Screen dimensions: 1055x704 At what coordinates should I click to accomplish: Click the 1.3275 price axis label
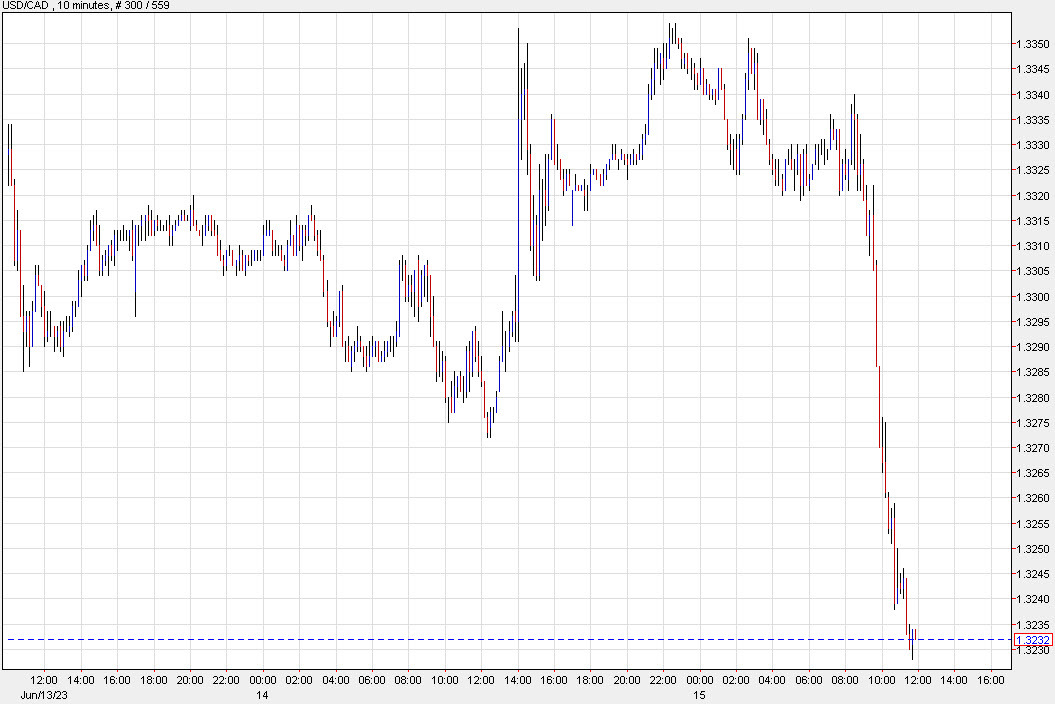pos(1033,423)
